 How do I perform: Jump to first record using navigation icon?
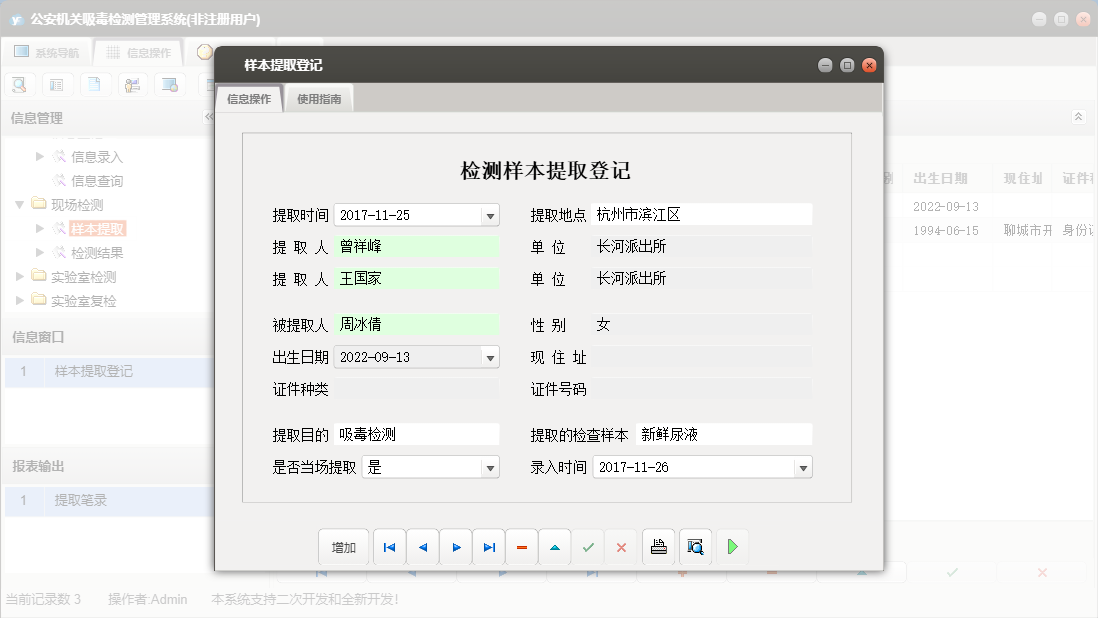pyautogui.click(x=389, y=547)
